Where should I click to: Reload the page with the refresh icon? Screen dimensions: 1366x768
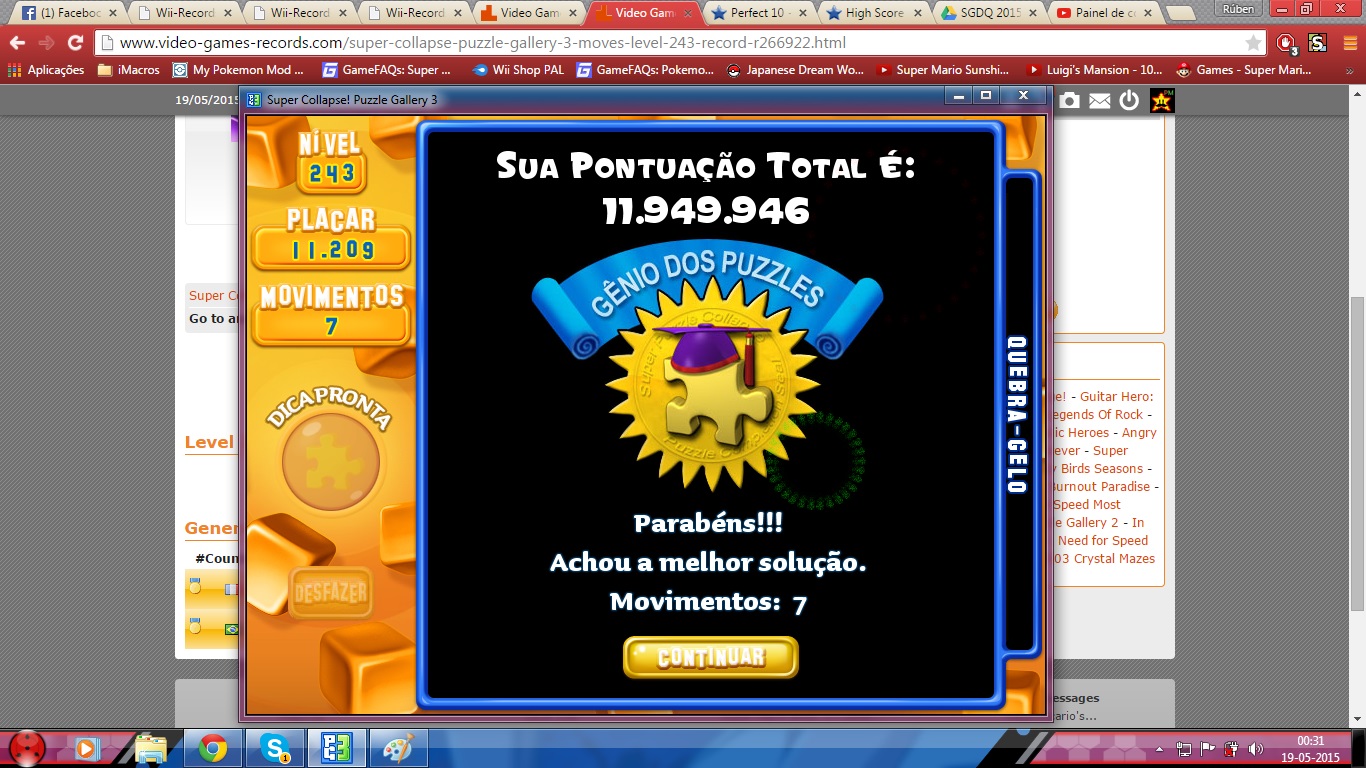pos(75,43)
